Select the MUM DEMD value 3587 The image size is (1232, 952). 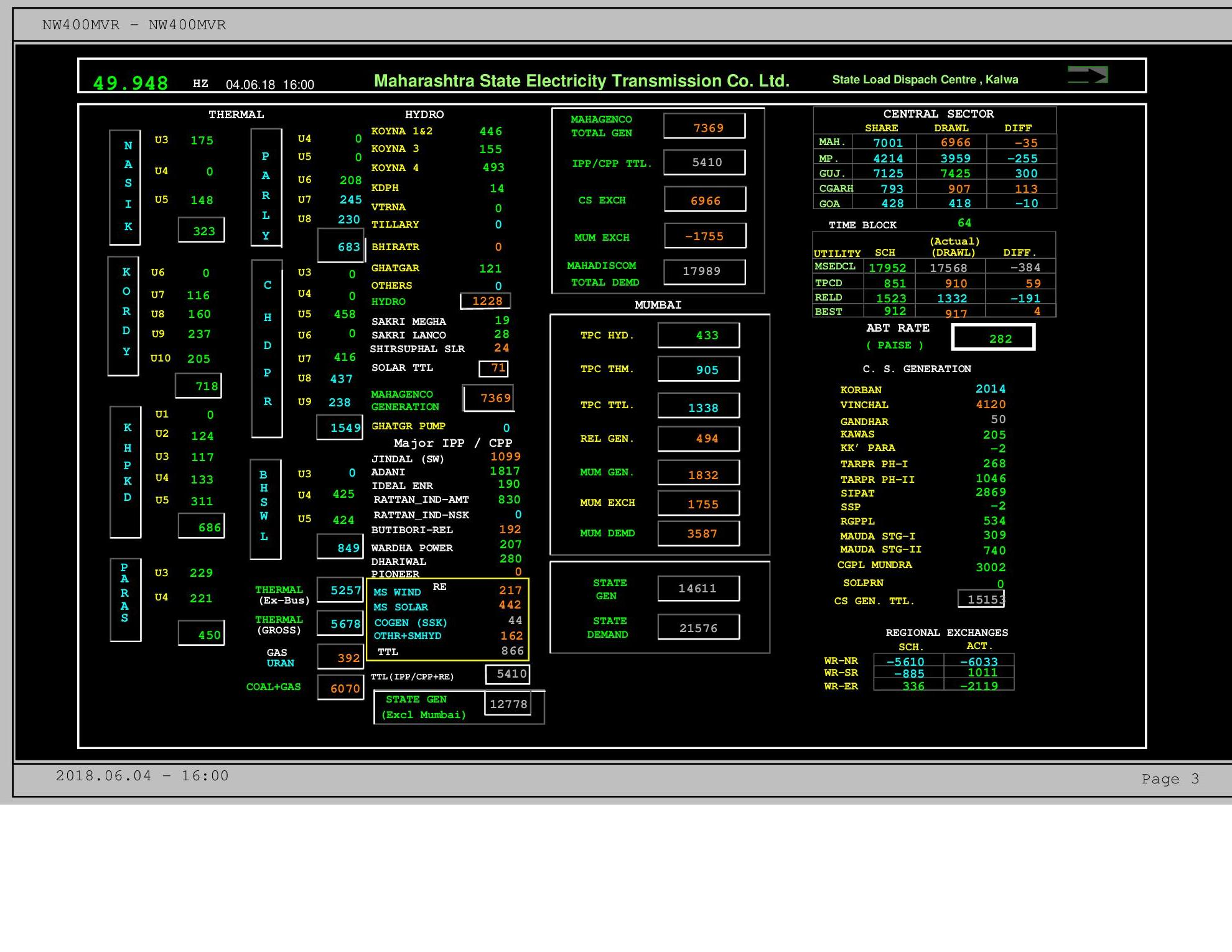699,533
